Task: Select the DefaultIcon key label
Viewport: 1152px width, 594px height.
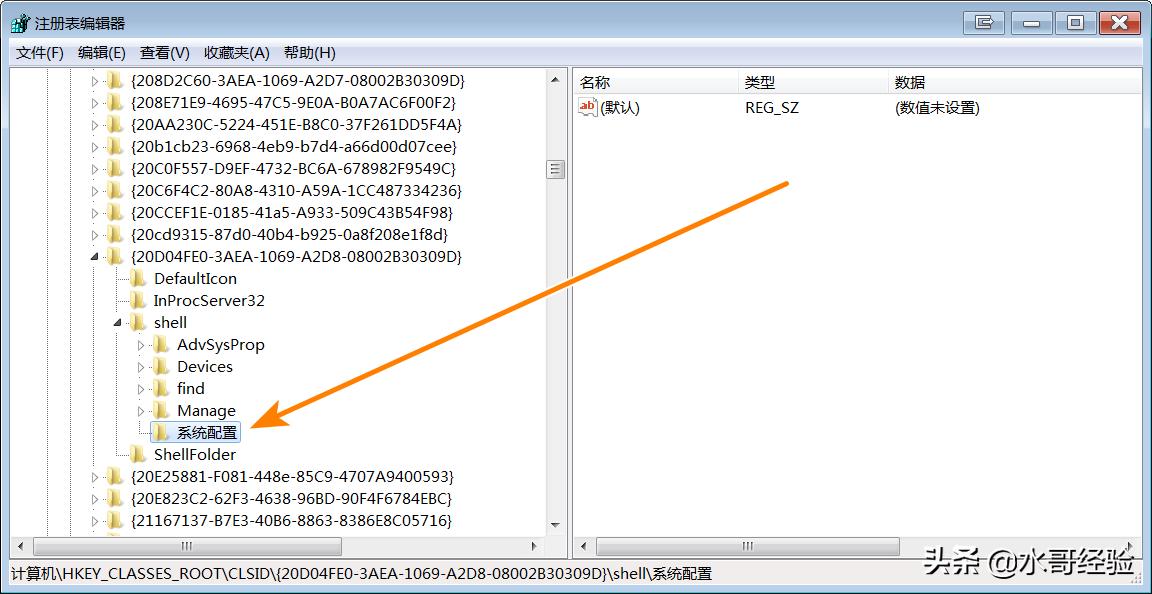Action: (x=195, y=279)
